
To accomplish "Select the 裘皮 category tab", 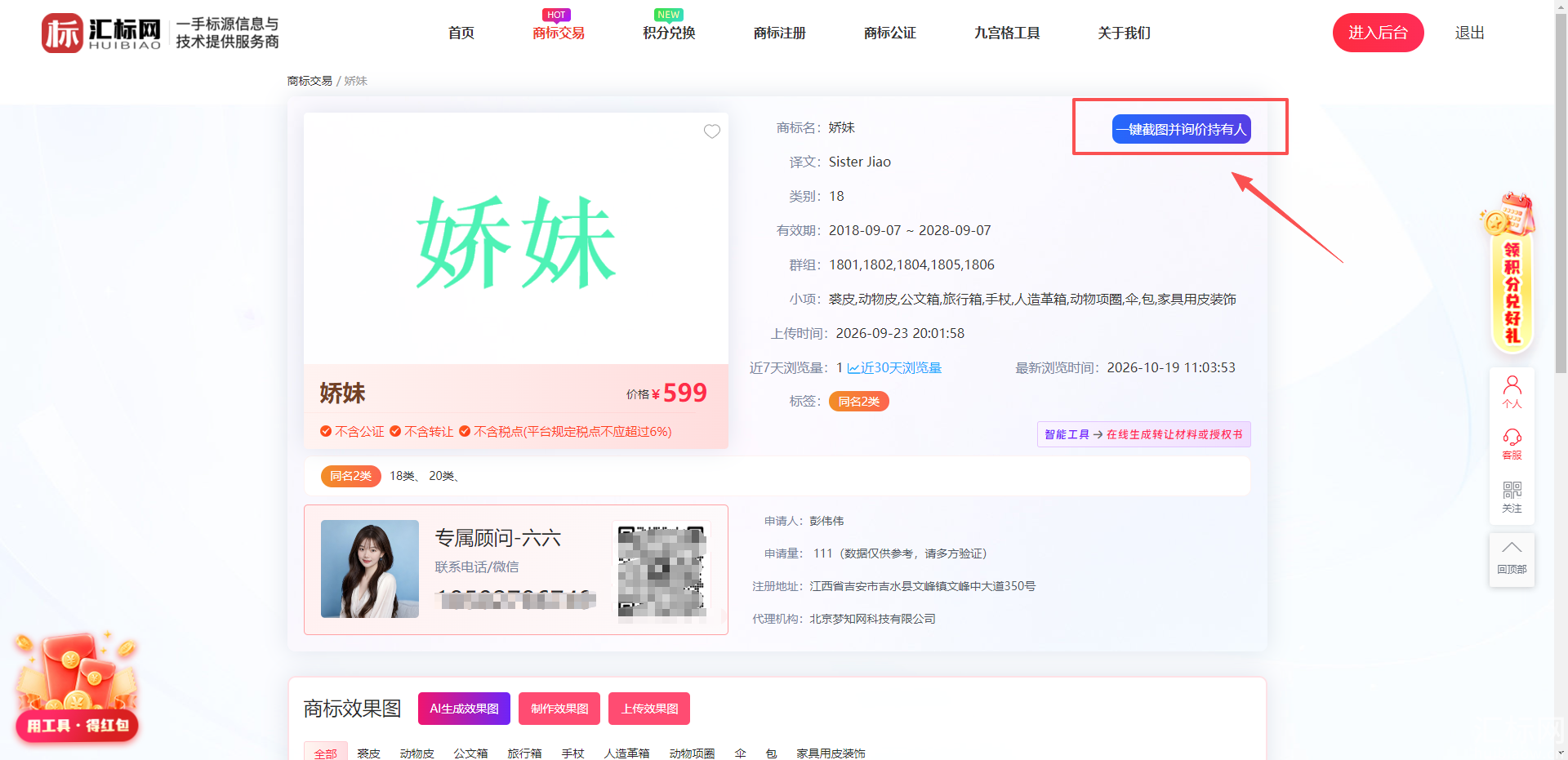I will coord(369,753).
